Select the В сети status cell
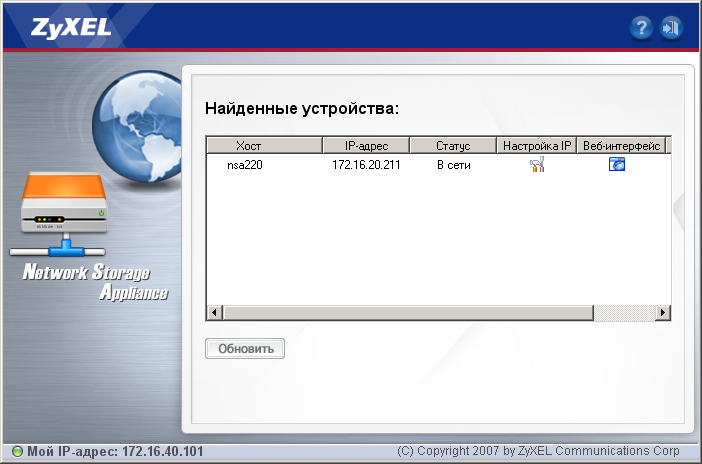Image resolution: width=702 pixels, height=464 pixels. pyautogui.click(x=454, y=165)
